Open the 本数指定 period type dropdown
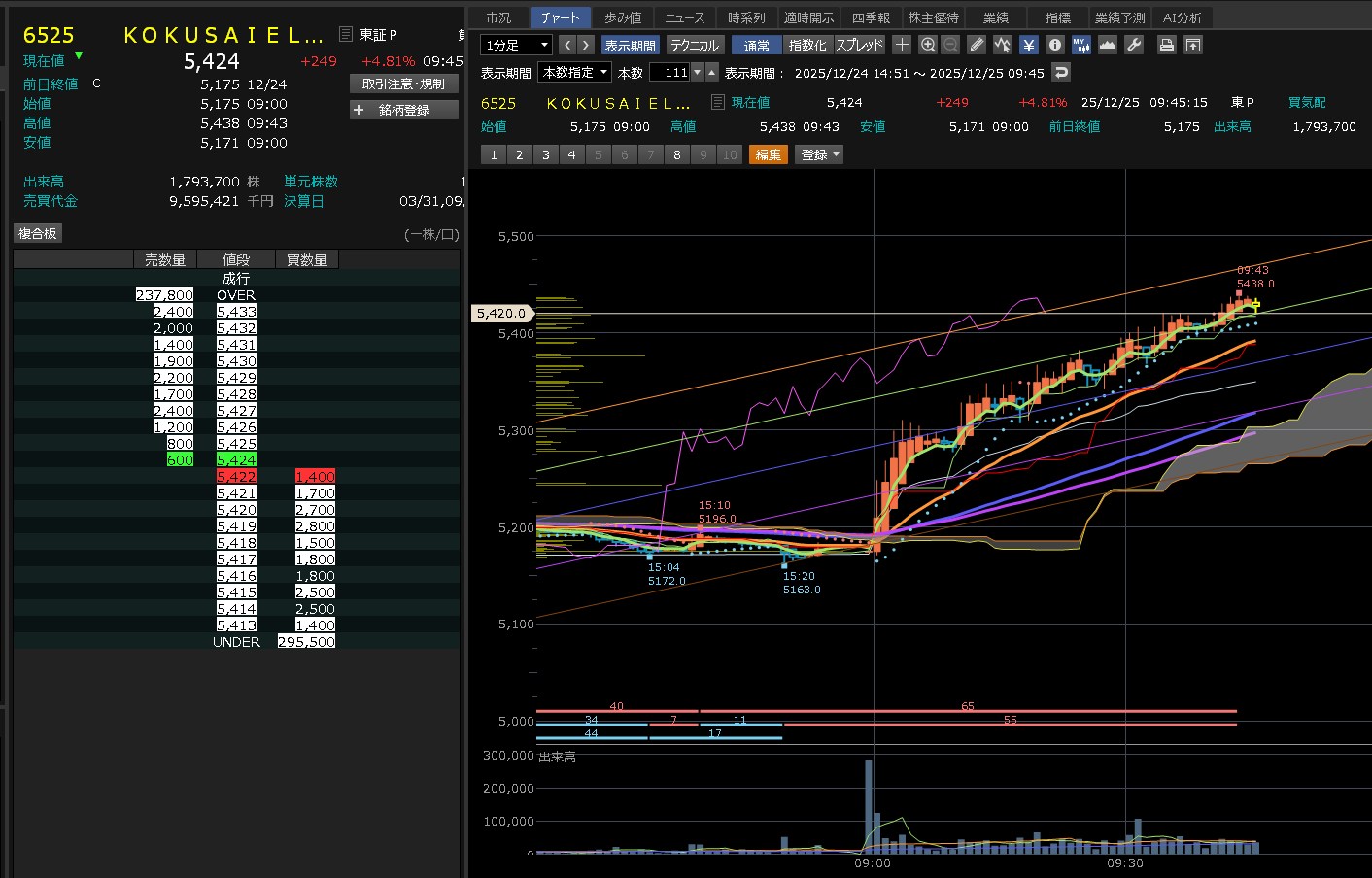The image size is (1372, 878). [575, 72]
